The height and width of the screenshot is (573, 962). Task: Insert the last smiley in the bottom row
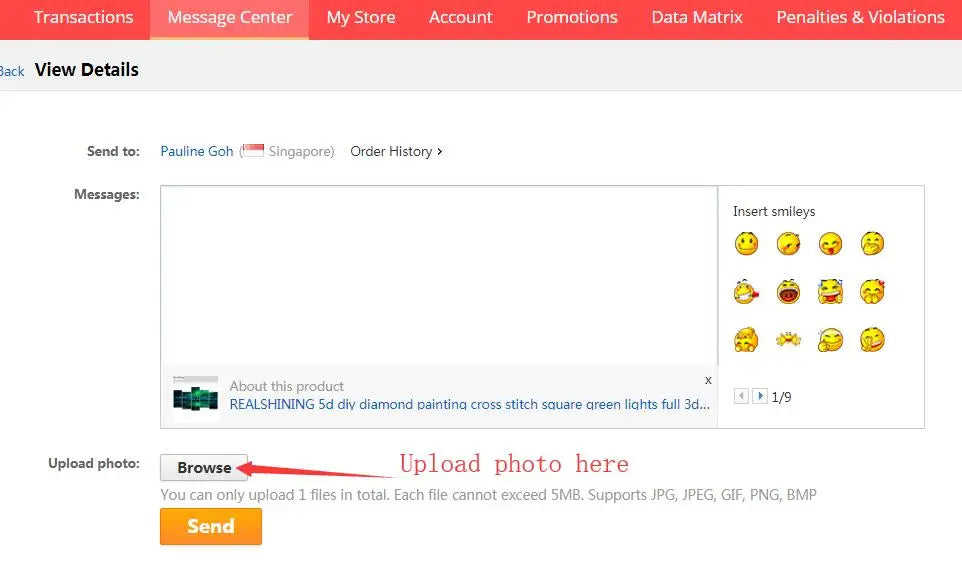coord(872,340)
